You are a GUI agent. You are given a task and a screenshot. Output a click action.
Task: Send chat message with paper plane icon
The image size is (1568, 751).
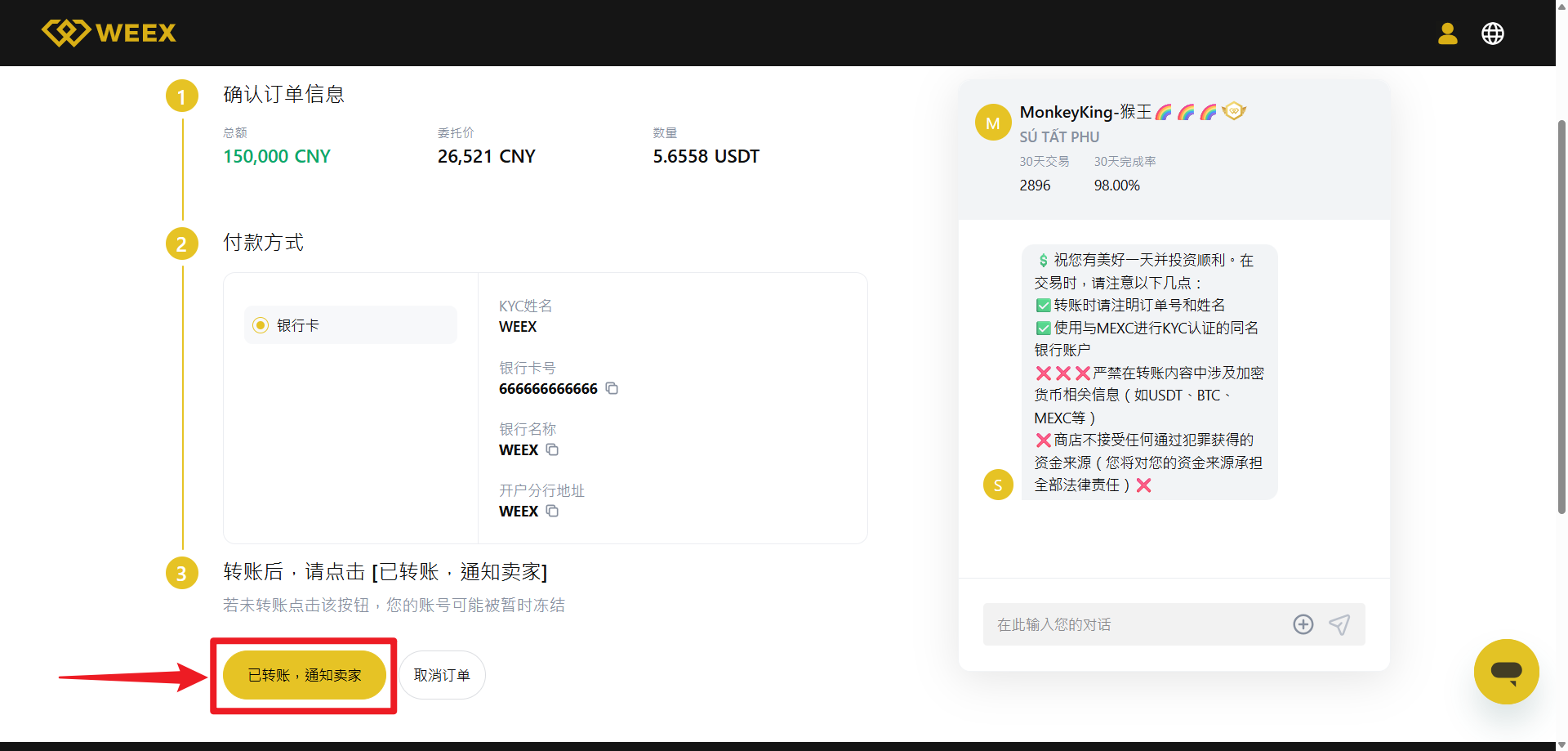pyautogui.click(x=1339, y=624)
